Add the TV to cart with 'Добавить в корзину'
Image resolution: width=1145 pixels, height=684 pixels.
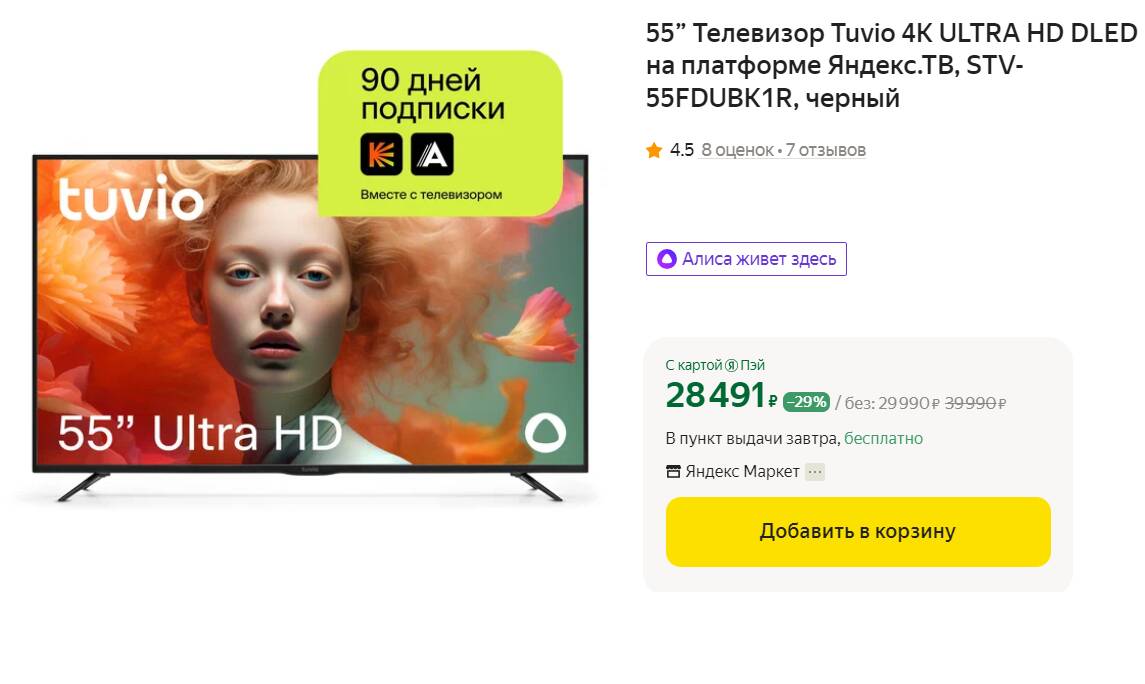[x=858, y=531]
